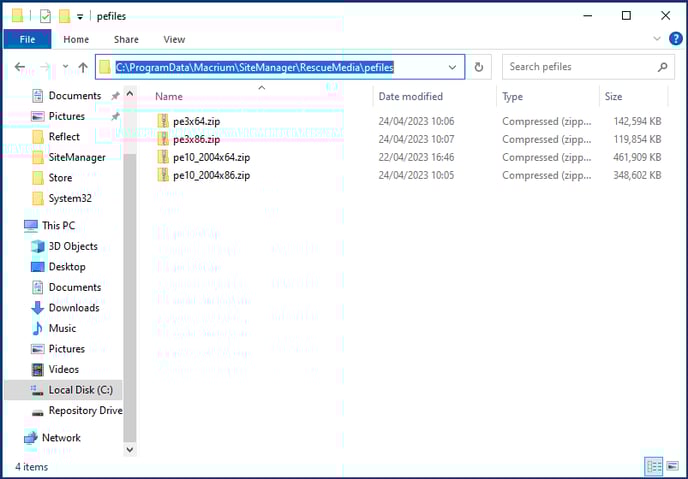Expand the address bar history dropdown
Image resolution: width=688 pixels, height=479 pixels.
[x=453, y=67]
